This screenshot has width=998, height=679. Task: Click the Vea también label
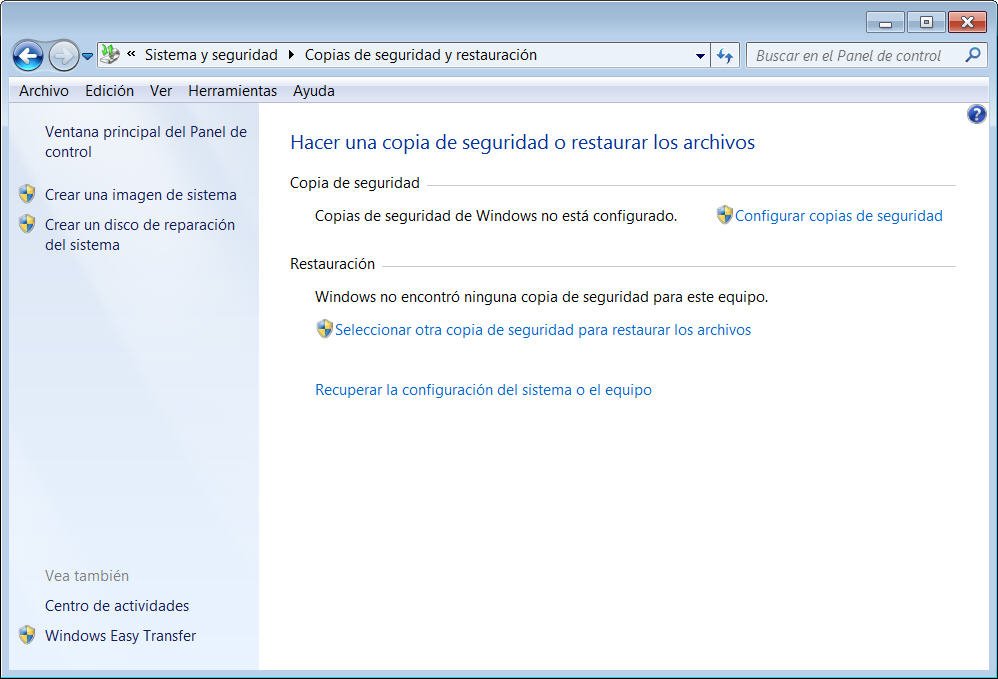87,576
